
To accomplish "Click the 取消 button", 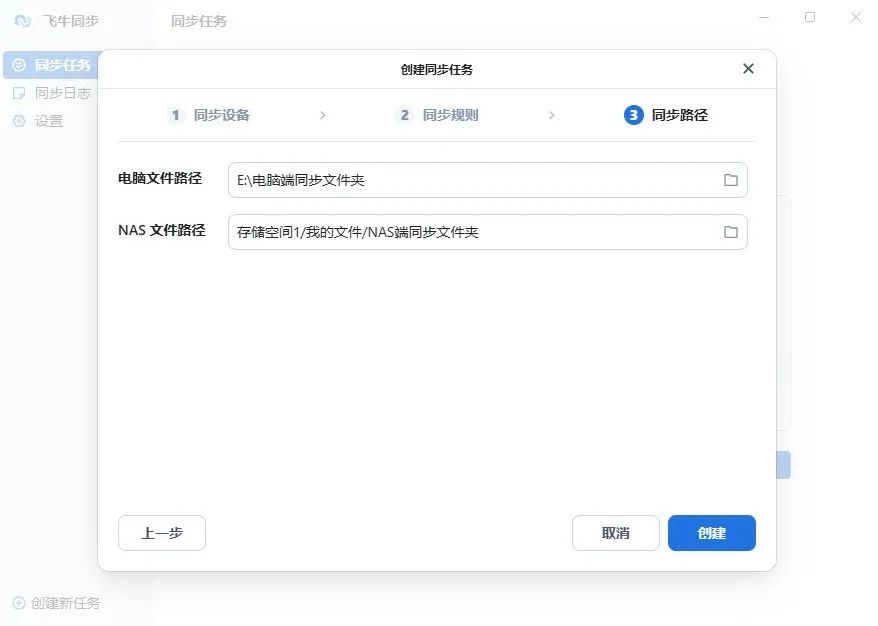I will (x=616, y=533).
